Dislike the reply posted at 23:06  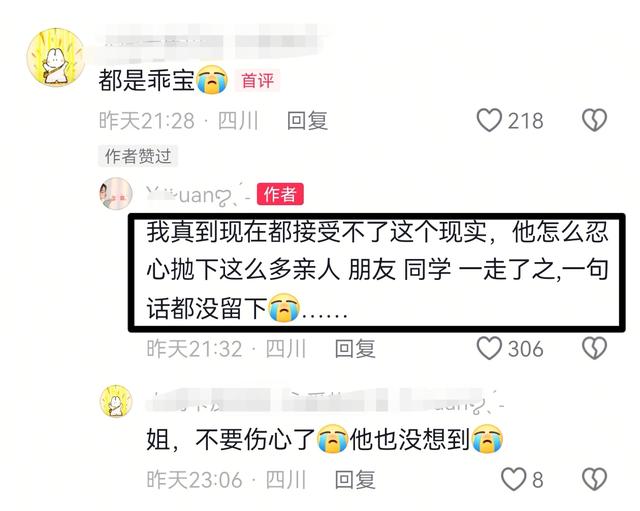click(x=594, y=479)
